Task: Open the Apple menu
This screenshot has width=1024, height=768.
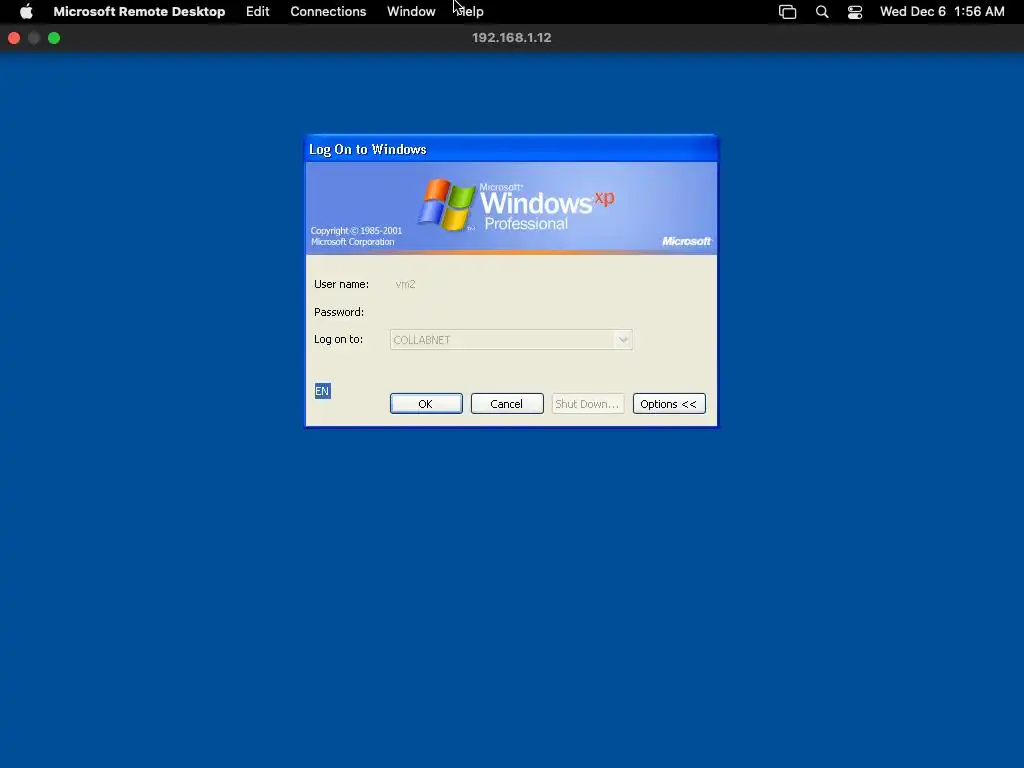Action: click(x=26, y=12)
